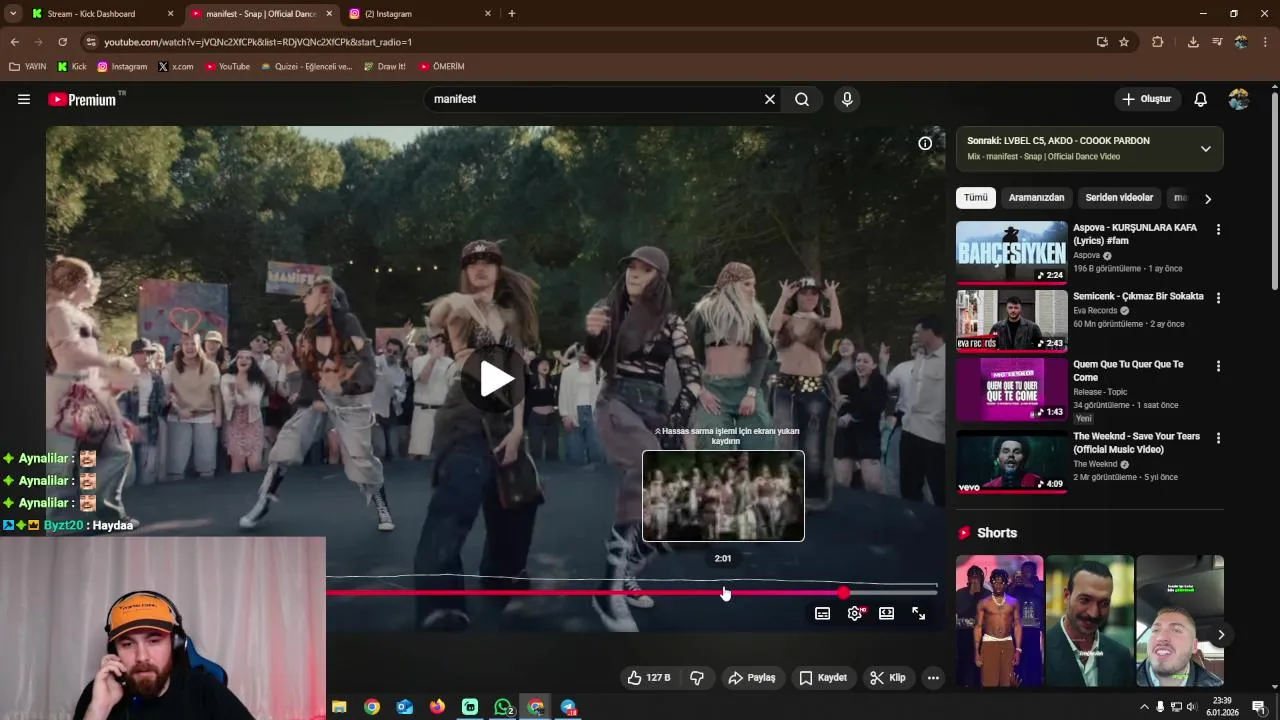Viewport: 1280px width, 720px height.
Task: Show next Shorts with right arrow
Action: [1221, 635]
